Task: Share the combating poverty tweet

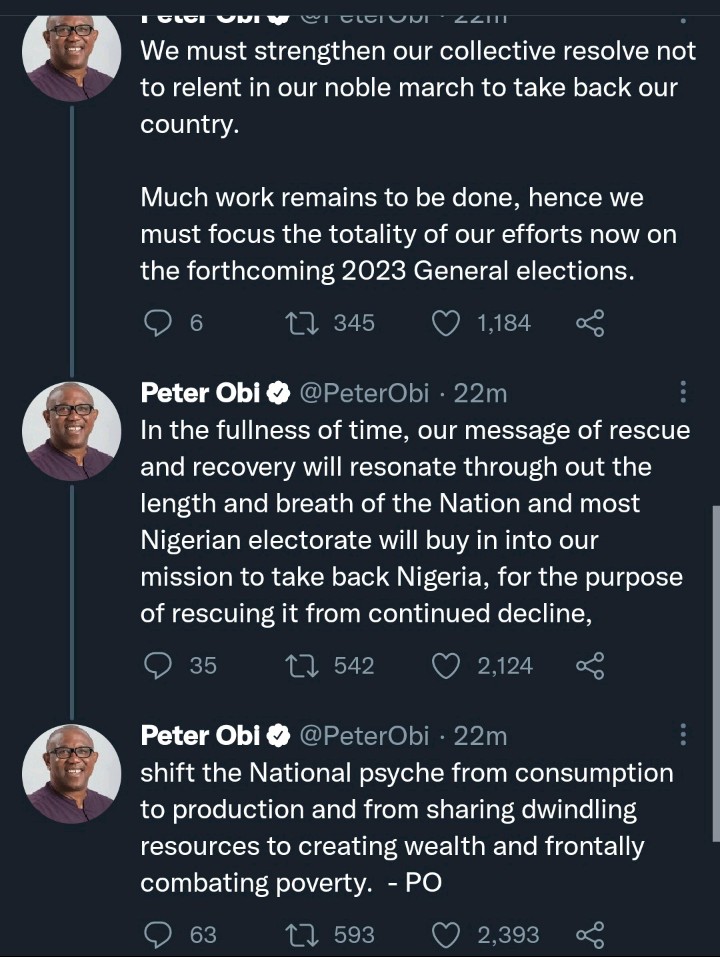Action: coord(590,935)
